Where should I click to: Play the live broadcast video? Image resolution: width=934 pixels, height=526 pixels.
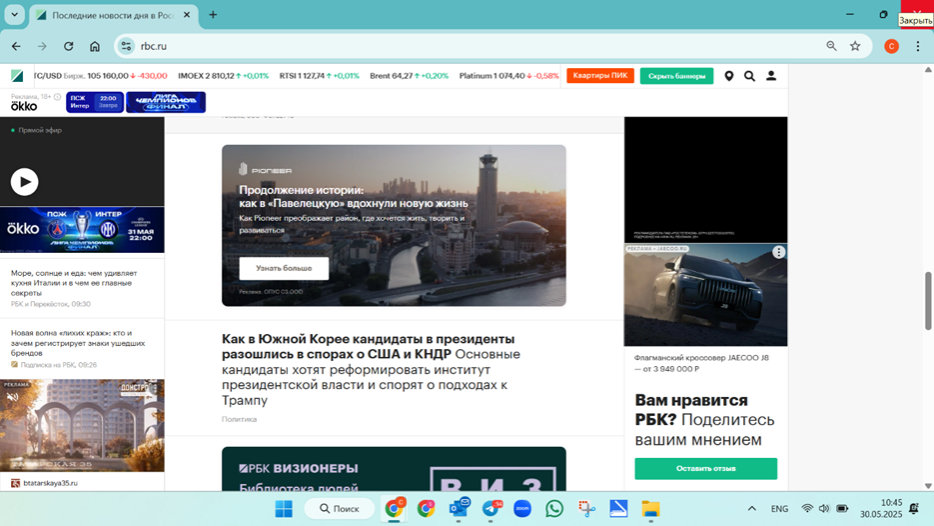point(24,181)
